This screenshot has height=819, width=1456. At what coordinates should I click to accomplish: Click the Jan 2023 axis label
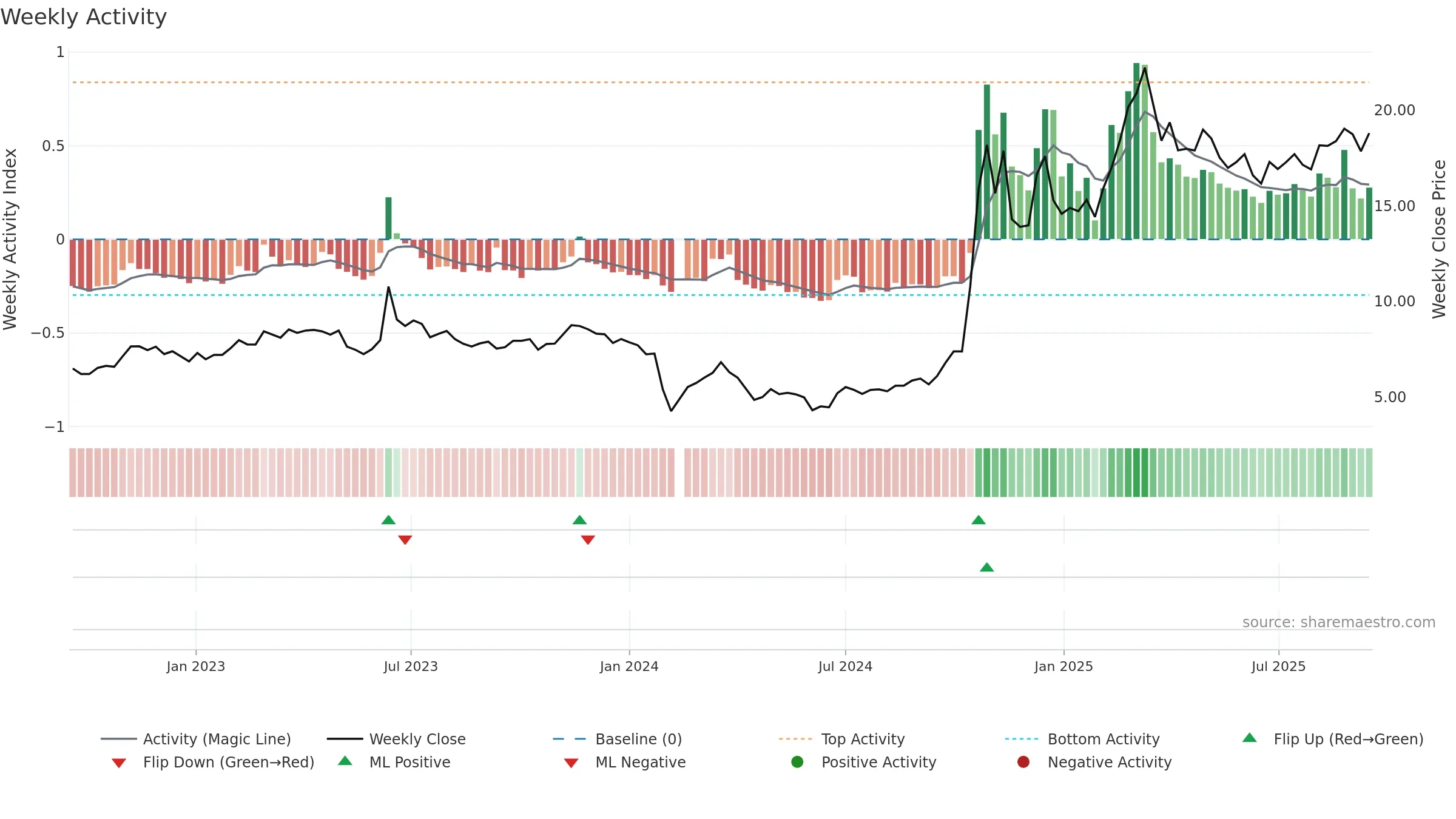coord(196,666)
